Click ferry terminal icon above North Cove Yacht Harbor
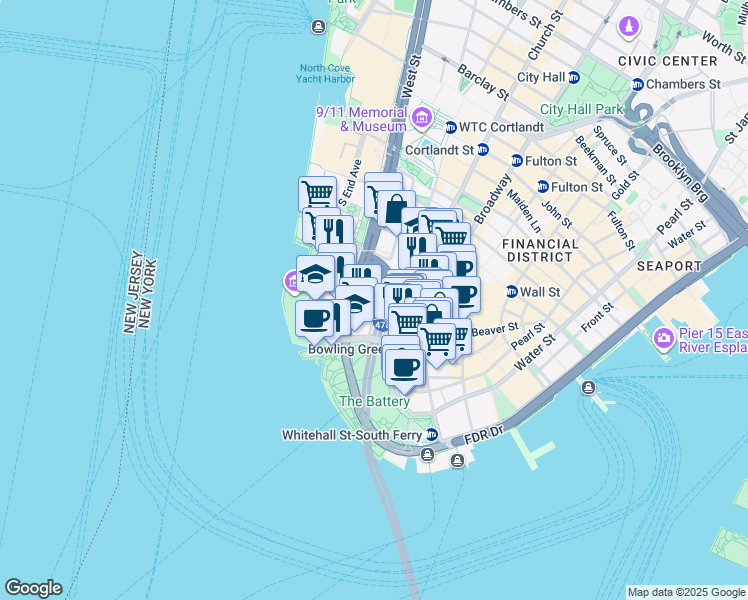Image resolution: width=748 pixels, height=600 pixels. pyautogui.click(x=318, y=27)
